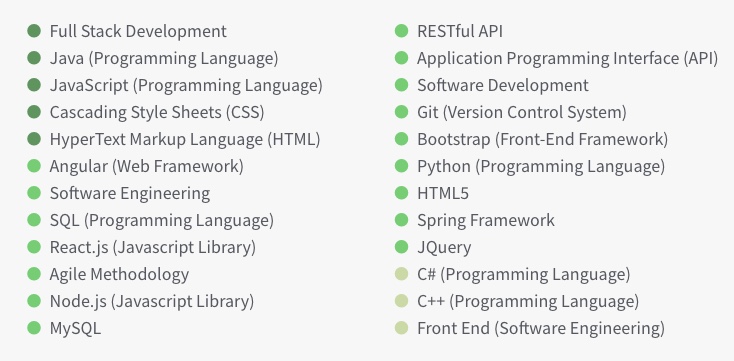
Task: Open the JavaScript (Programming Language) skill
Action: pyautogui.click(x=186, y=86)
